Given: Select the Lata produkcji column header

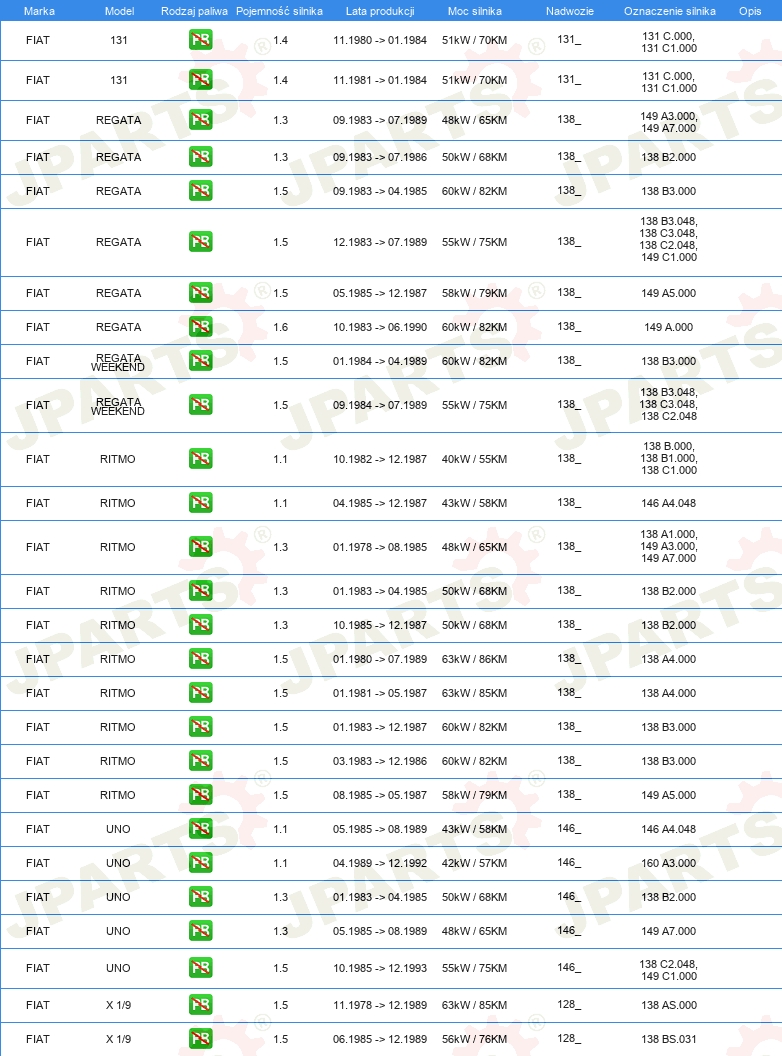Looking at the screenshot, I should tap(380, 11).
